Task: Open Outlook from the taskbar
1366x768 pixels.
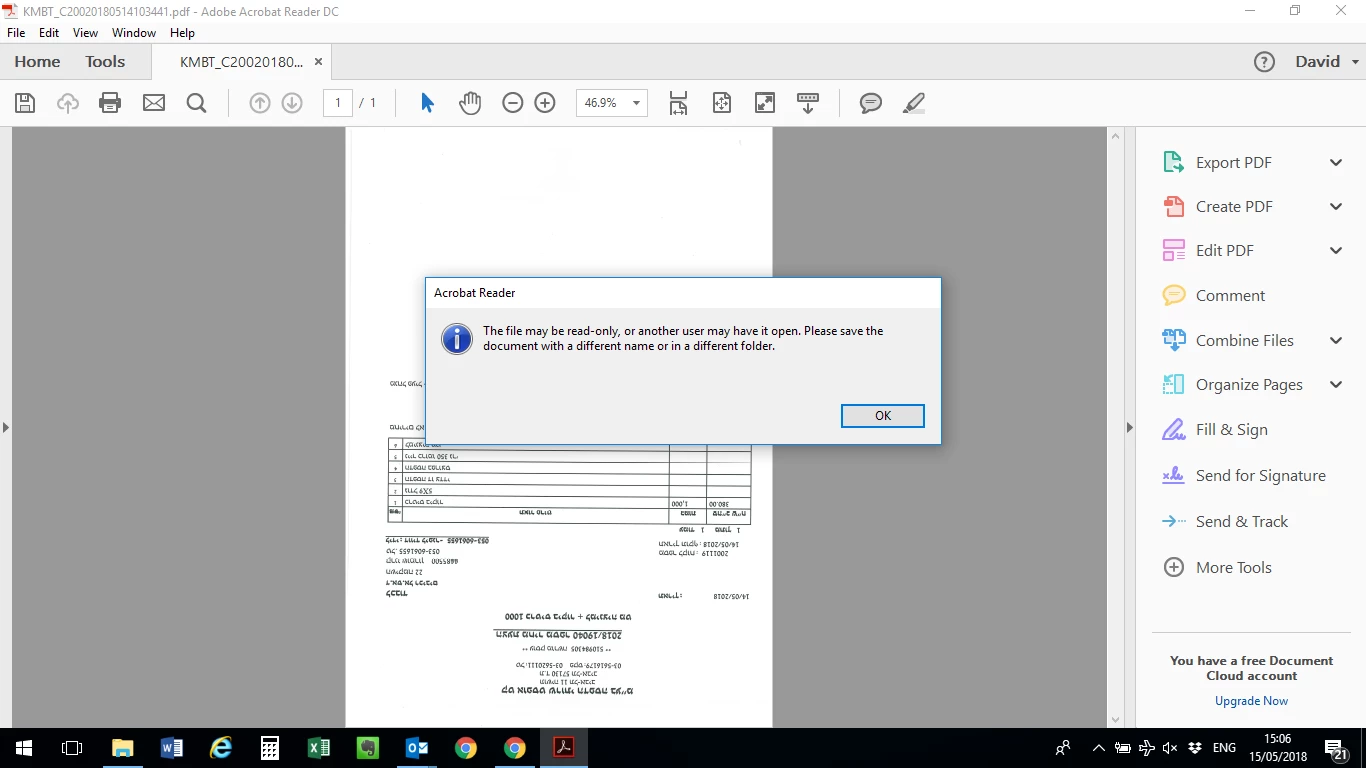Action: (417, 748)
